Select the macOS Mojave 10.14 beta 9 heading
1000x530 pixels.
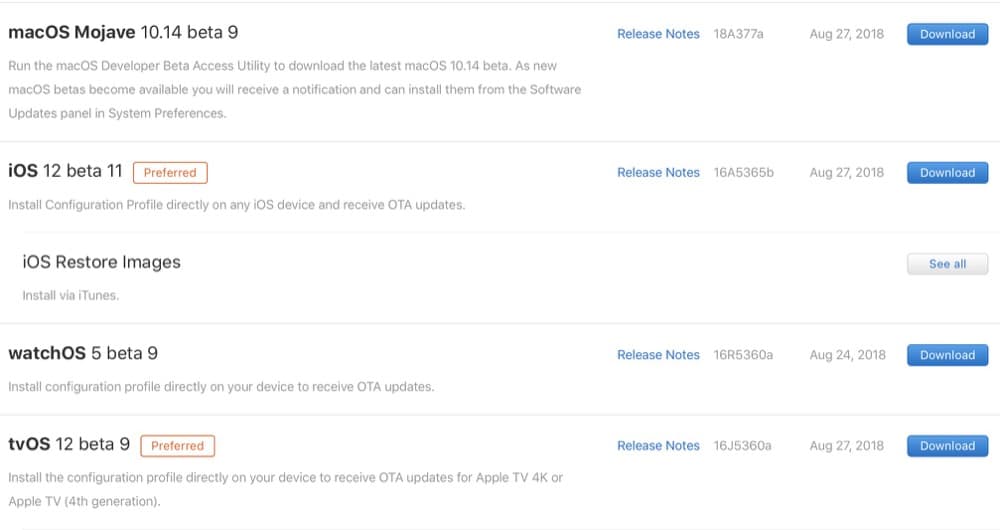[123, 33]
